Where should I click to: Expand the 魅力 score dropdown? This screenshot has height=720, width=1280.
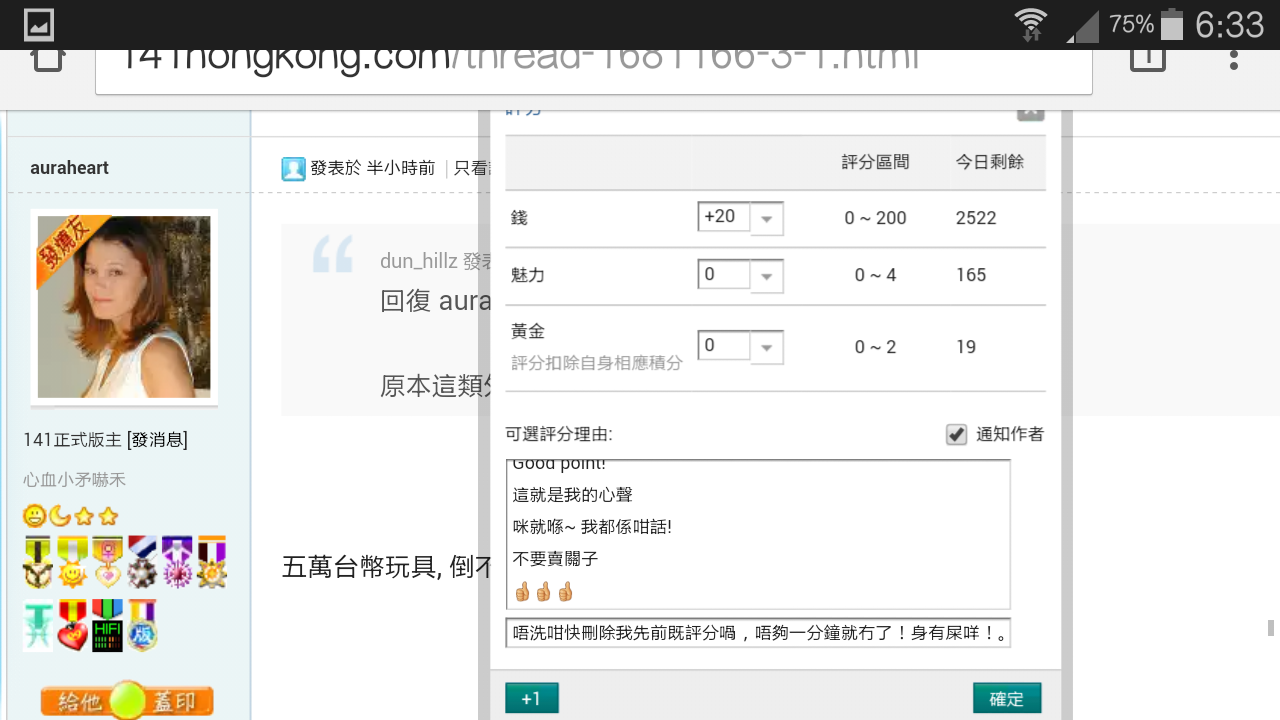(x=766, y=275)
